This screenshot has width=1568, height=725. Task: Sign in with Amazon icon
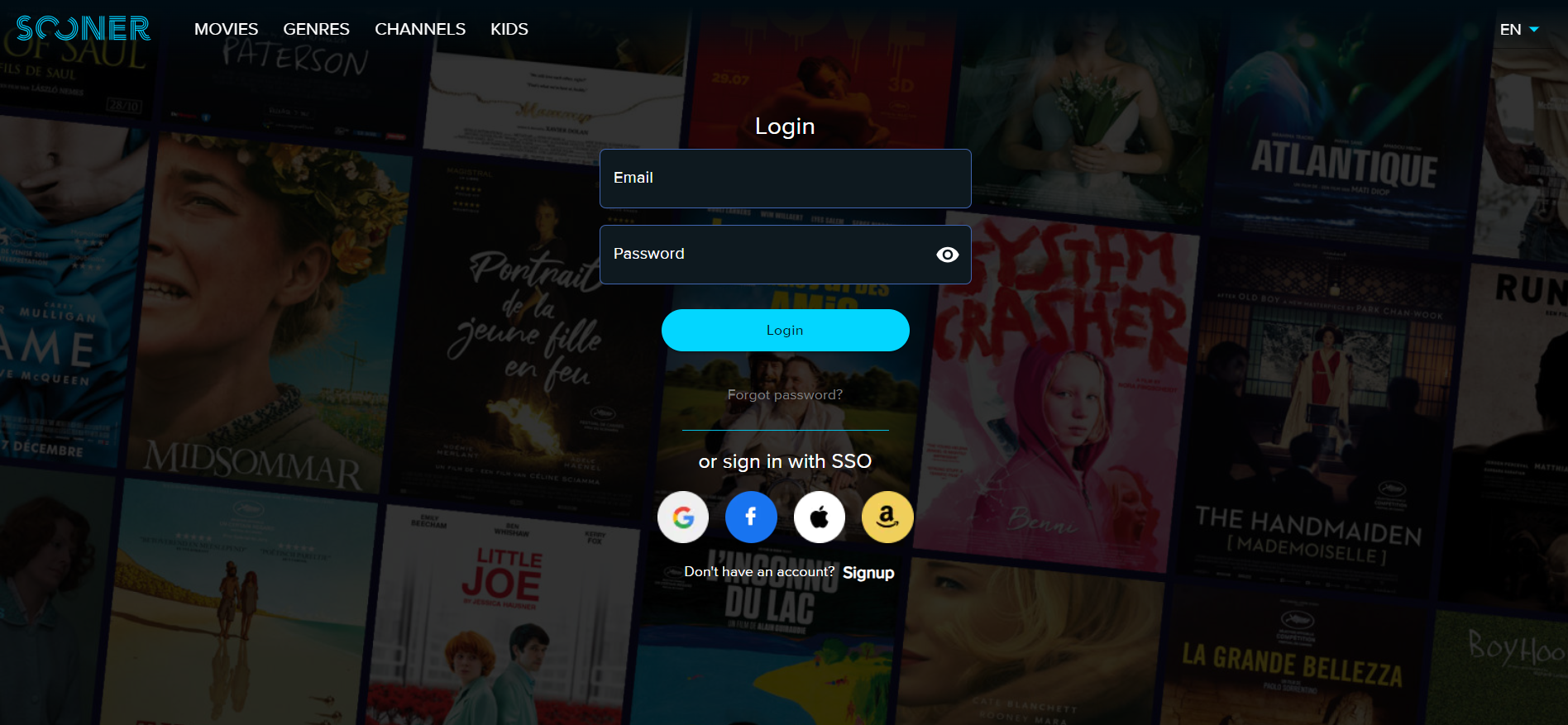pos(887,518)
